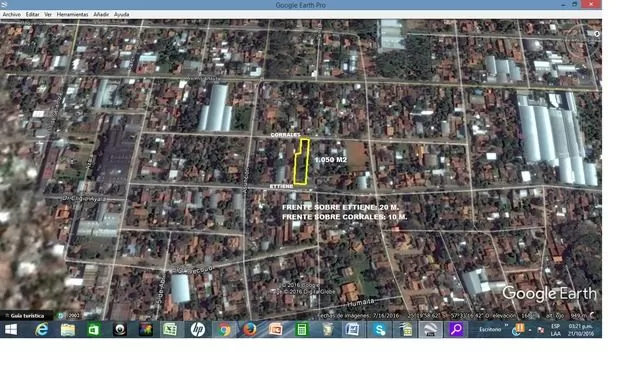
Task: Open the Guía turística panel
Action: coord(27,315)
